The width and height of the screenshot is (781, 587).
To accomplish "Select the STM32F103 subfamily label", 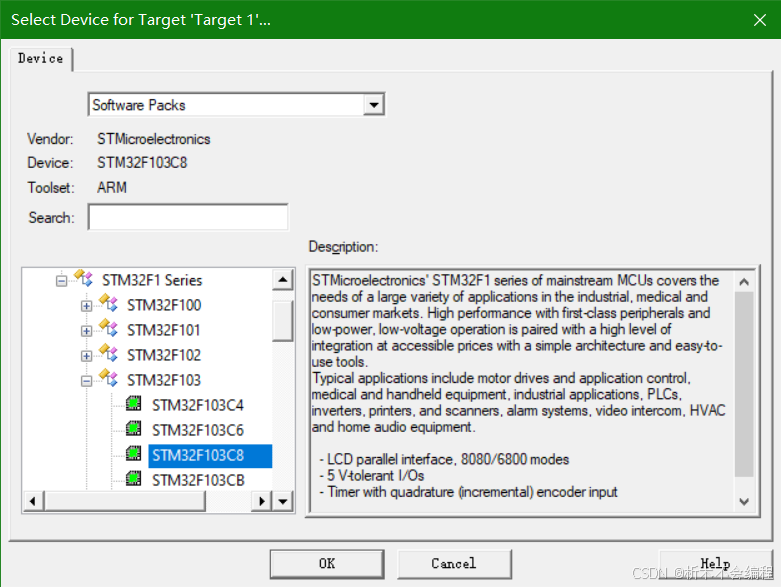I will tap(164, 380).
